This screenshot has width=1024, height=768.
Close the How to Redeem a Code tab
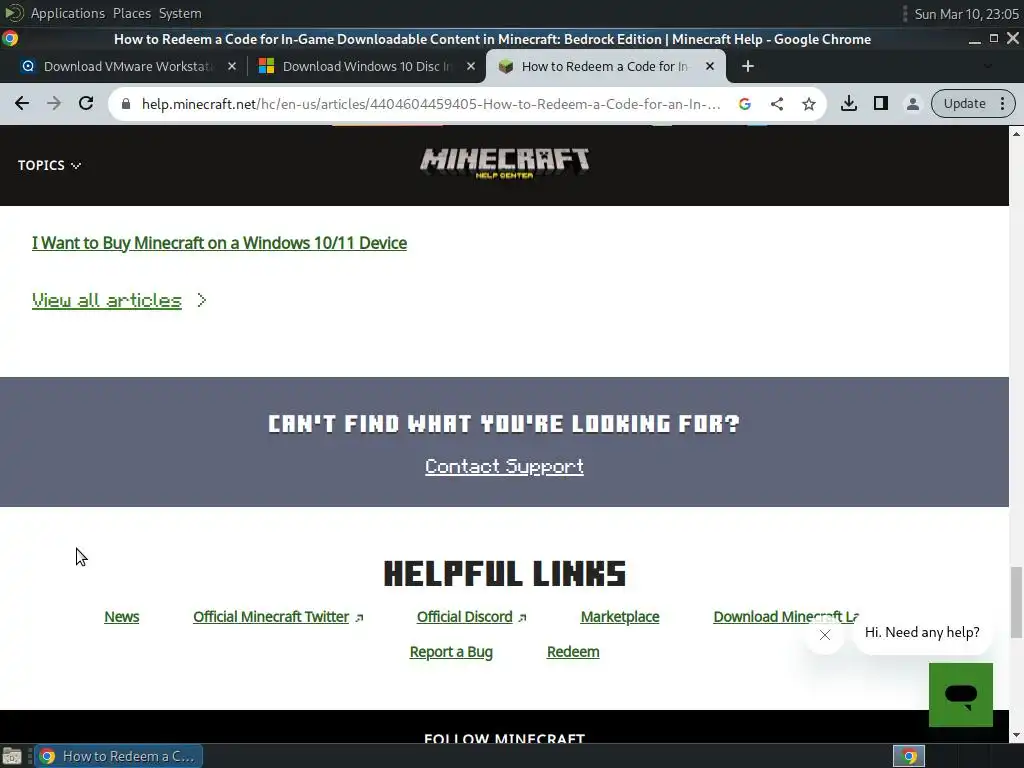[x=710, y=66]
